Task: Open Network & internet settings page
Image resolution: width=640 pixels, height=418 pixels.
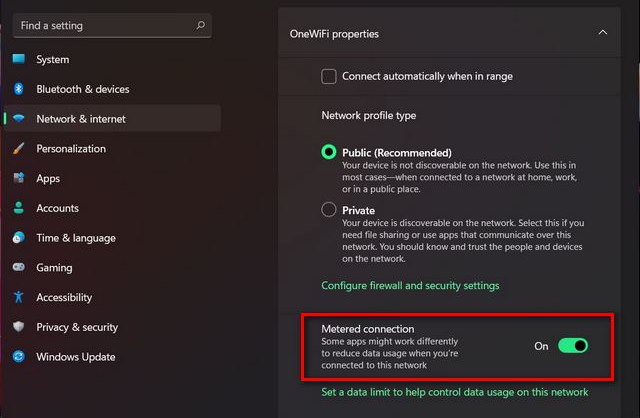Action: point(113,119)
